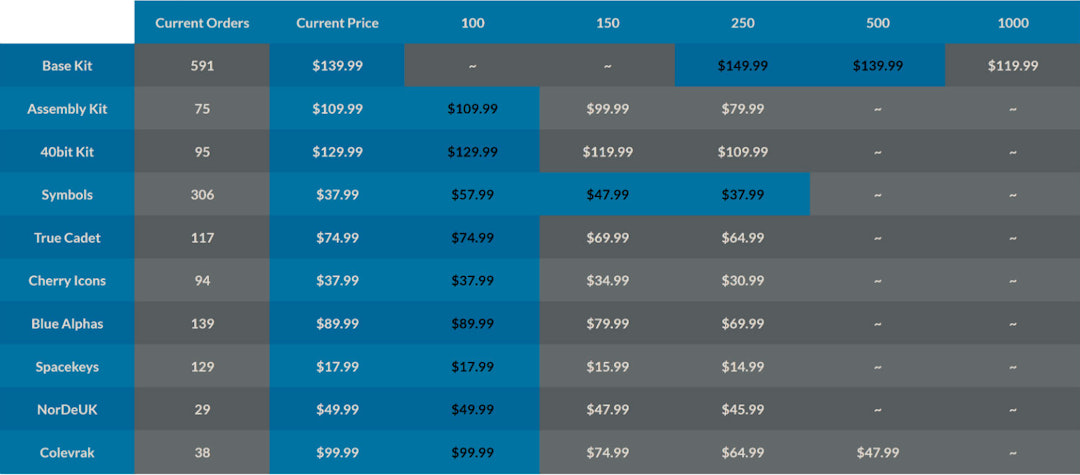Select the Symbols row label
This screenshot has width=1080, height=475.
point(67,195)
